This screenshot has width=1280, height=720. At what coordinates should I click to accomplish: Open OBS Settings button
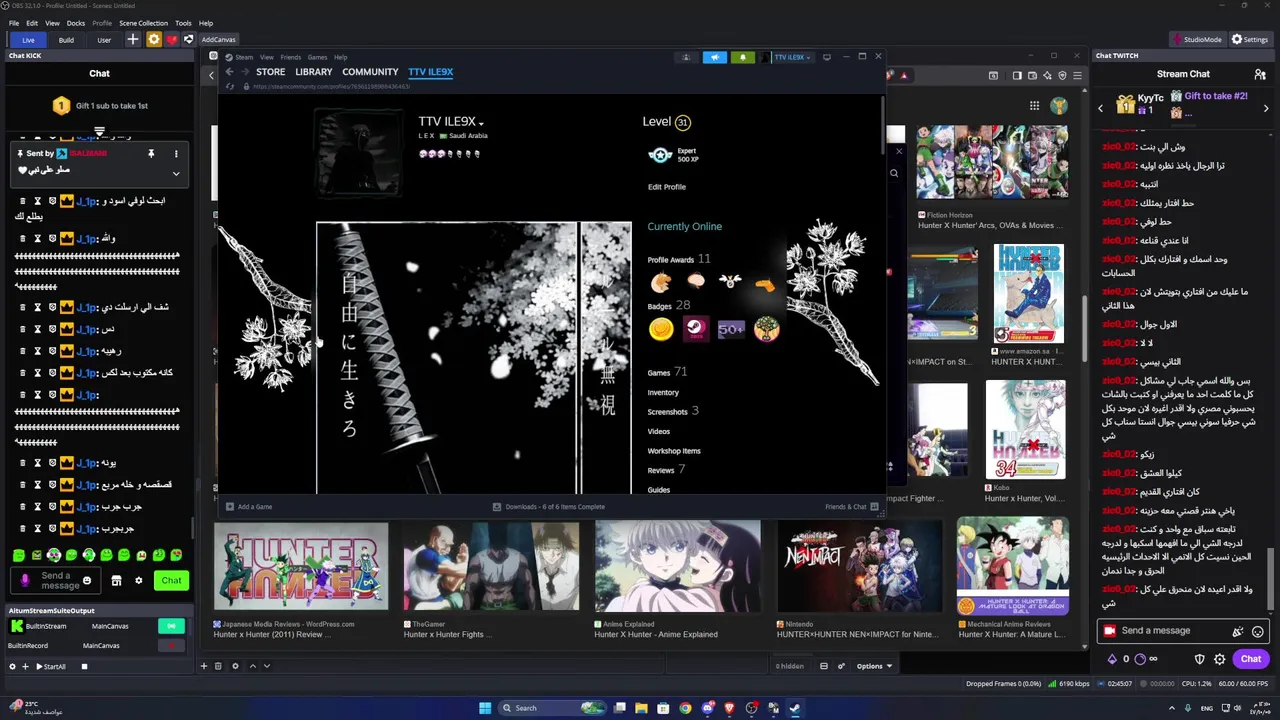click(1250, 39)
